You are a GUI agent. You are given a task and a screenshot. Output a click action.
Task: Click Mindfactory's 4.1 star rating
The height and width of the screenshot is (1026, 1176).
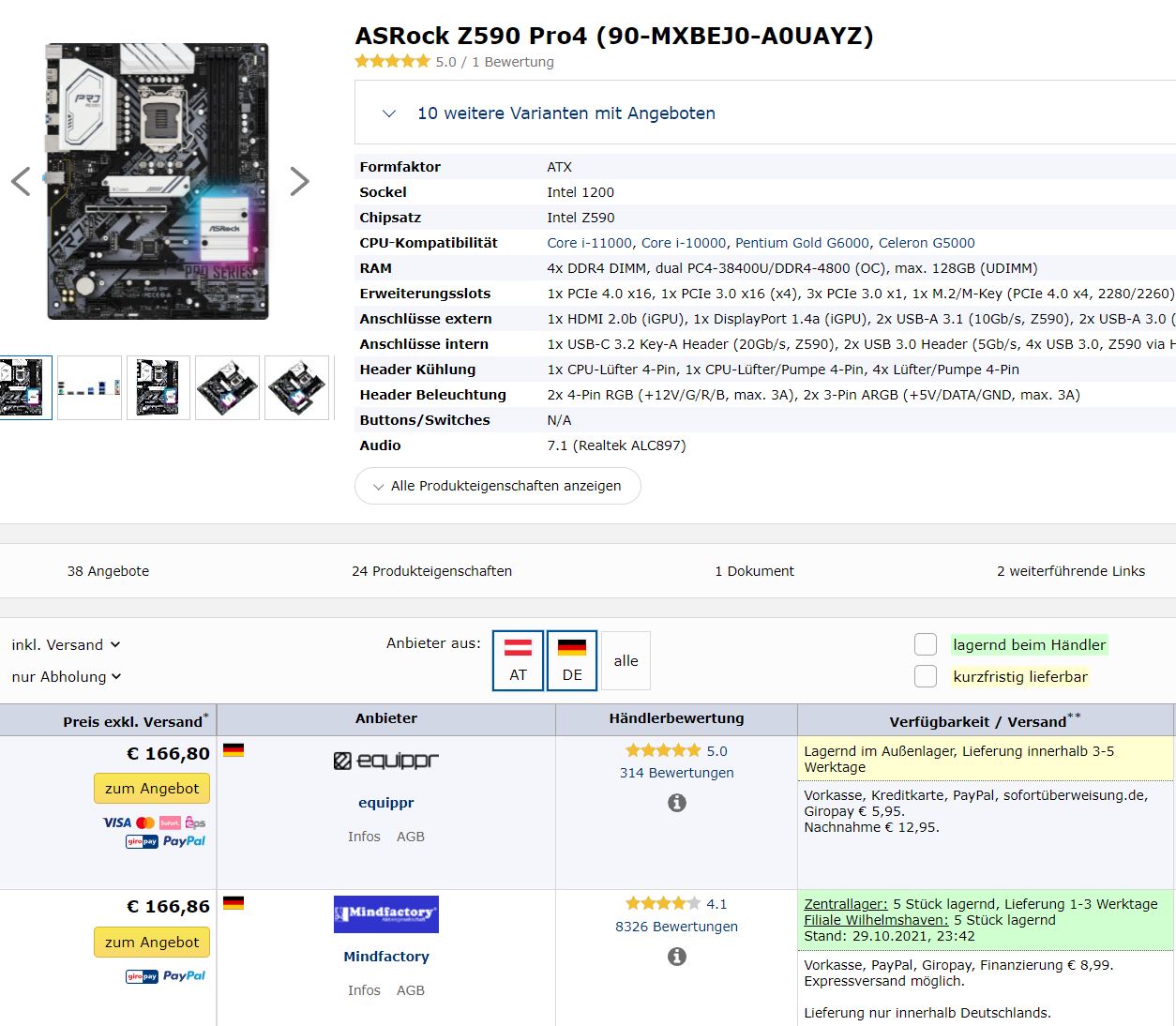point(663,904)
